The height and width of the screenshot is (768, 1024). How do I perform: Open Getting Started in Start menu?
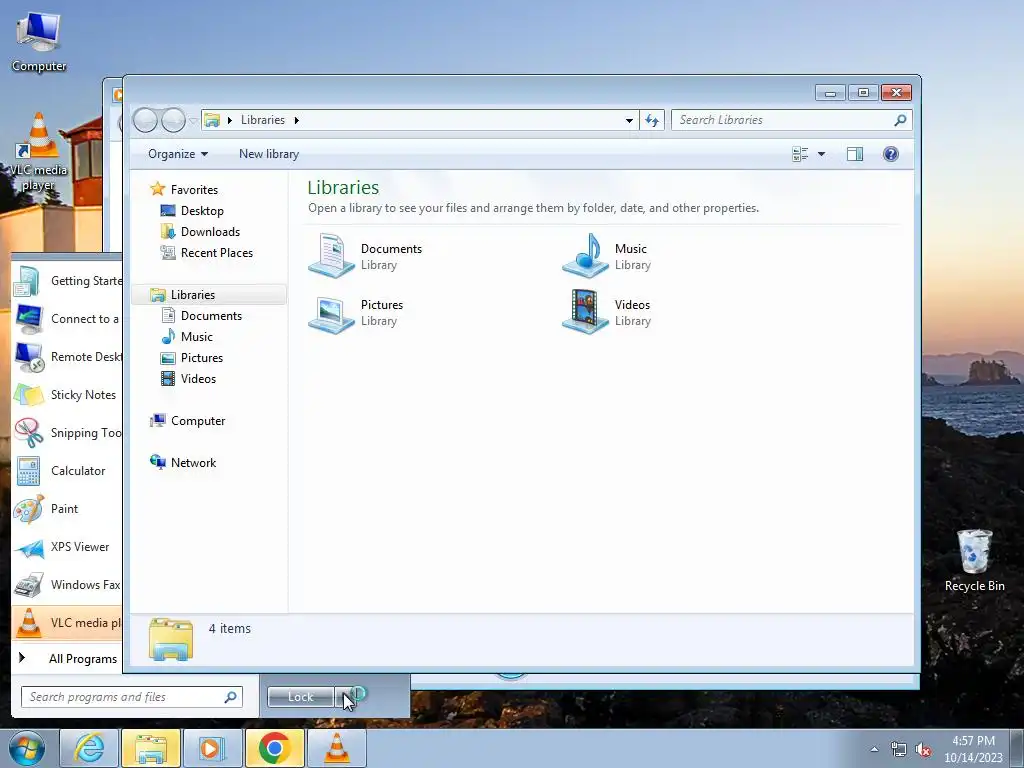pos(67,281)
